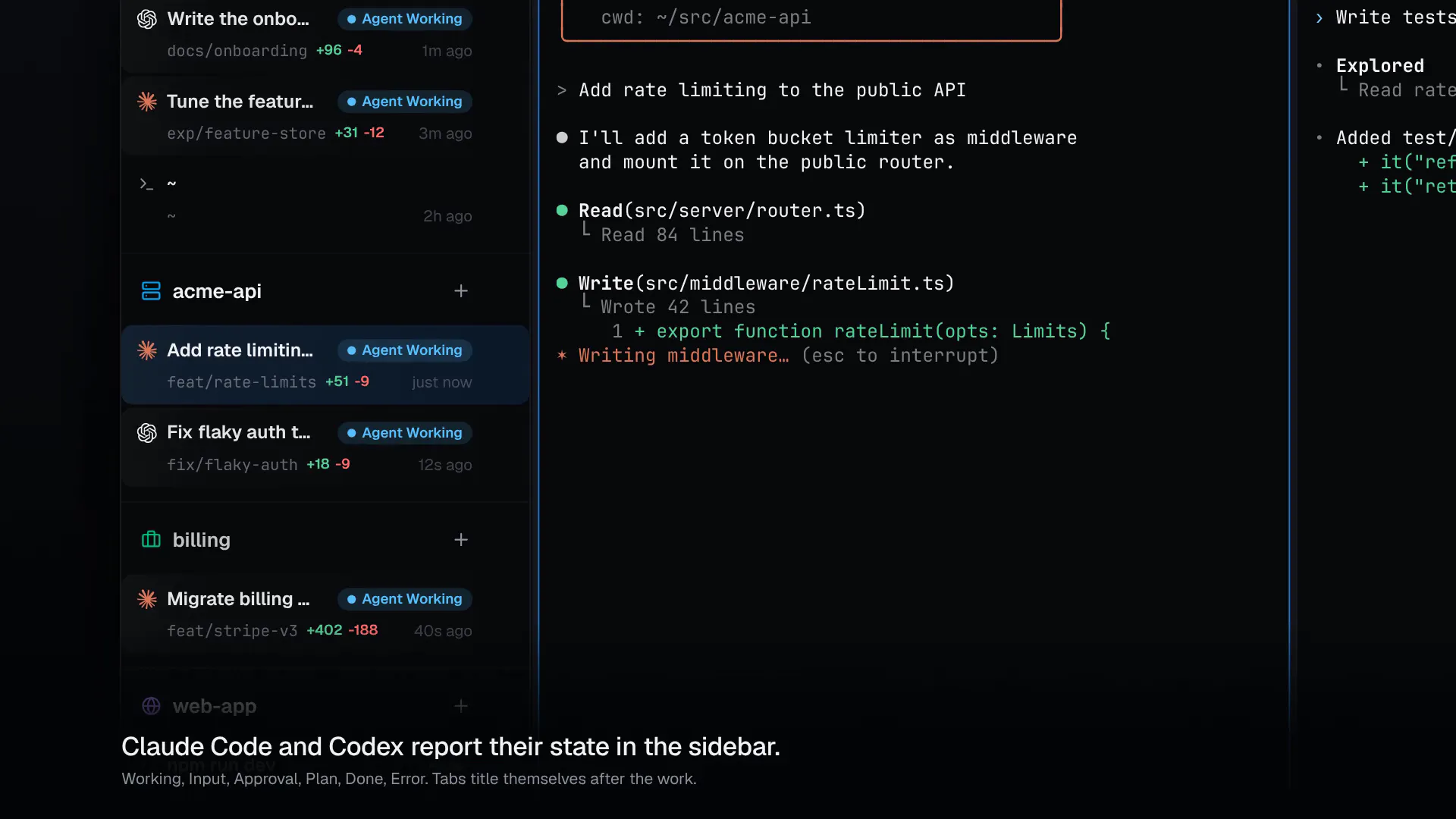Click the feat/rate-limits branch name
Viewport: 1456px width, 819px height.
coord(241,382)
